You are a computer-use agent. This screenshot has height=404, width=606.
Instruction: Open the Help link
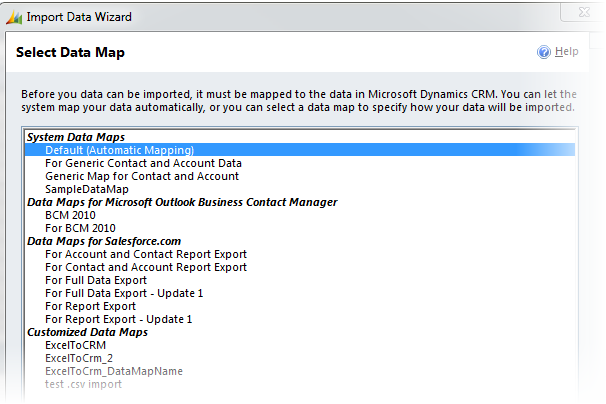pos(566,52)
